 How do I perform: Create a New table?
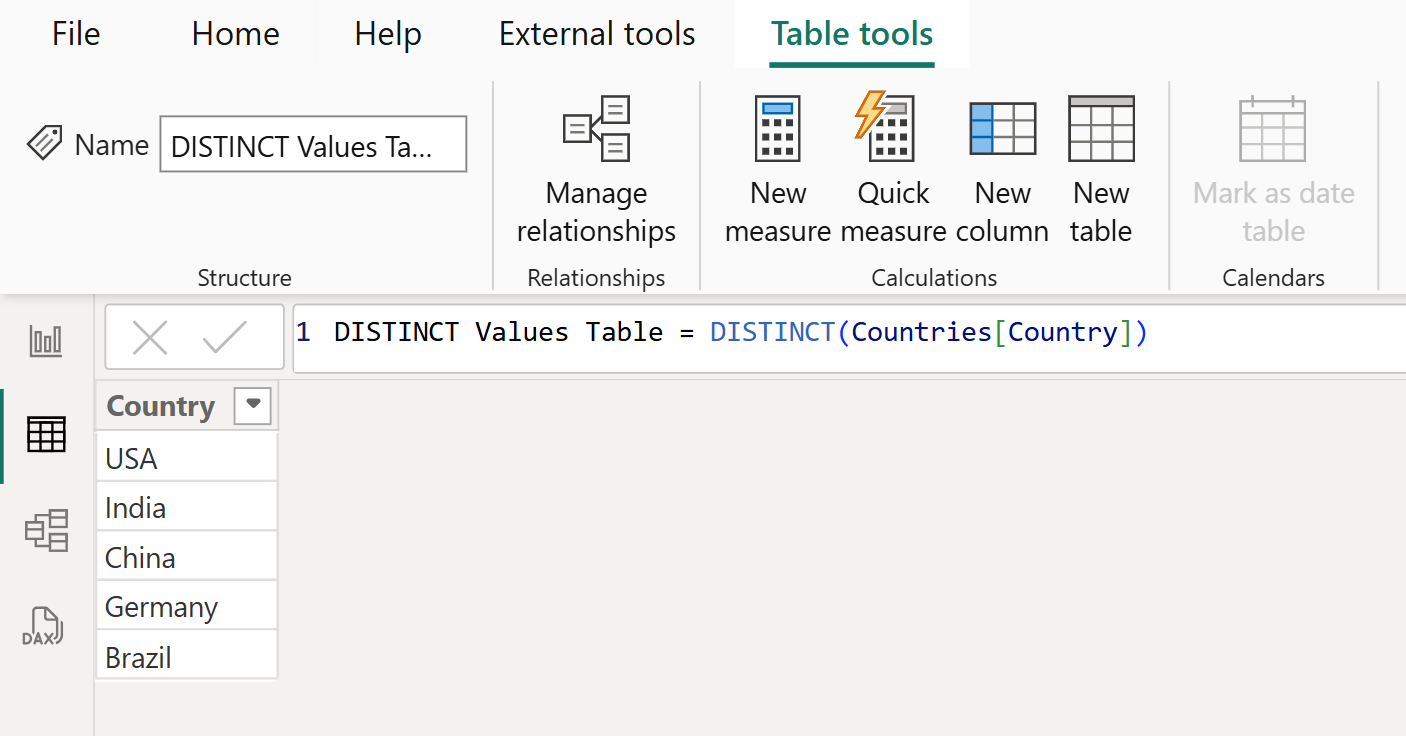[x=1101, y=170]
